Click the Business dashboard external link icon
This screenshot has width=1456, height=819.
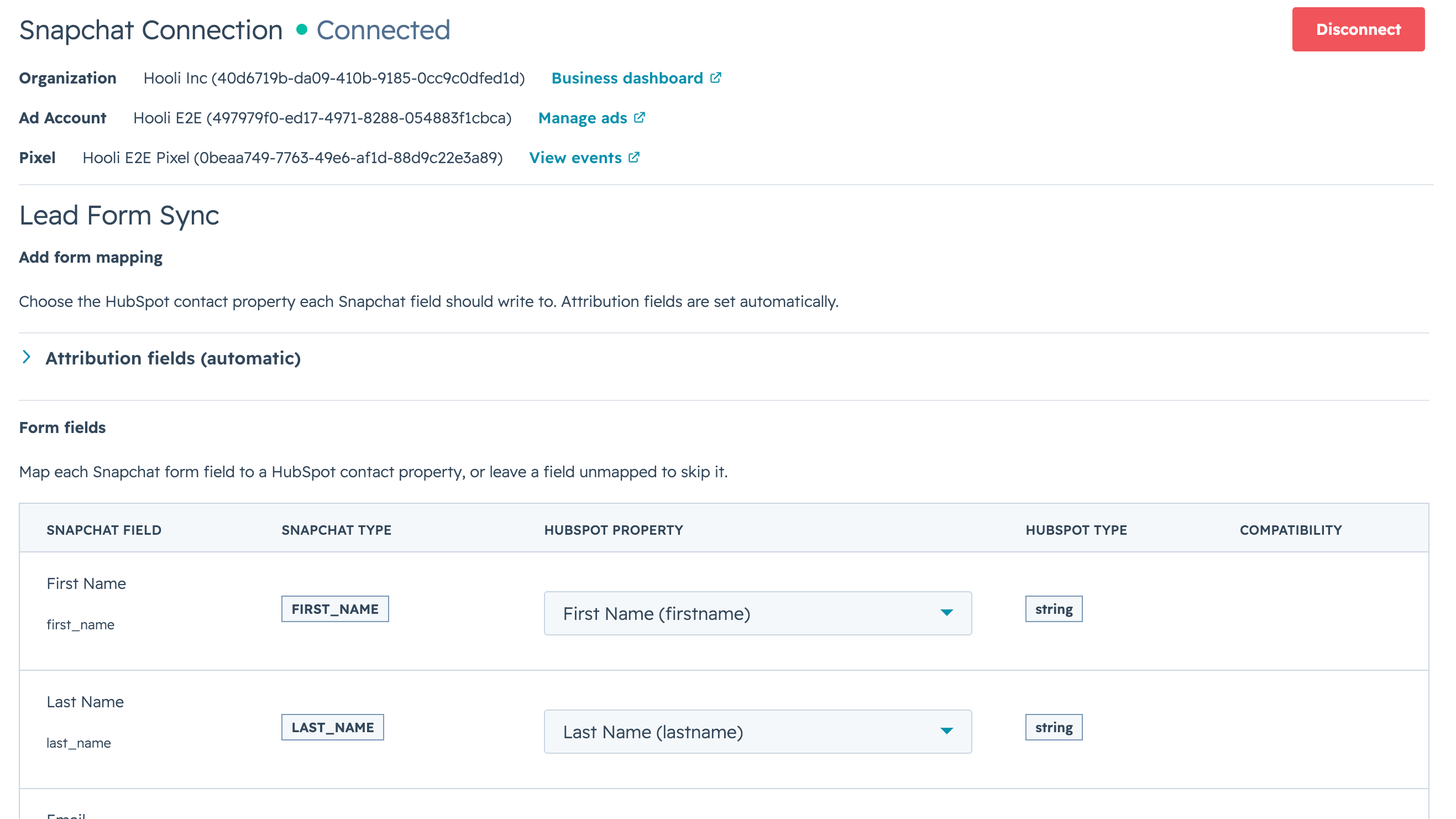tap(716, 77)
